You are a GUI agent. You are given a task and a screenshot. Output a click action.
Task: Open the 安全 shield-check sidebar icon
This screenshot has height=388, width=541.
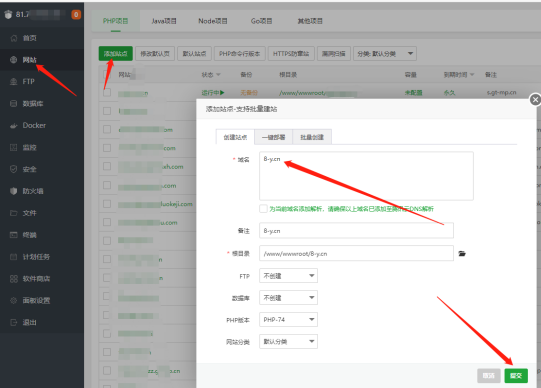13,169
